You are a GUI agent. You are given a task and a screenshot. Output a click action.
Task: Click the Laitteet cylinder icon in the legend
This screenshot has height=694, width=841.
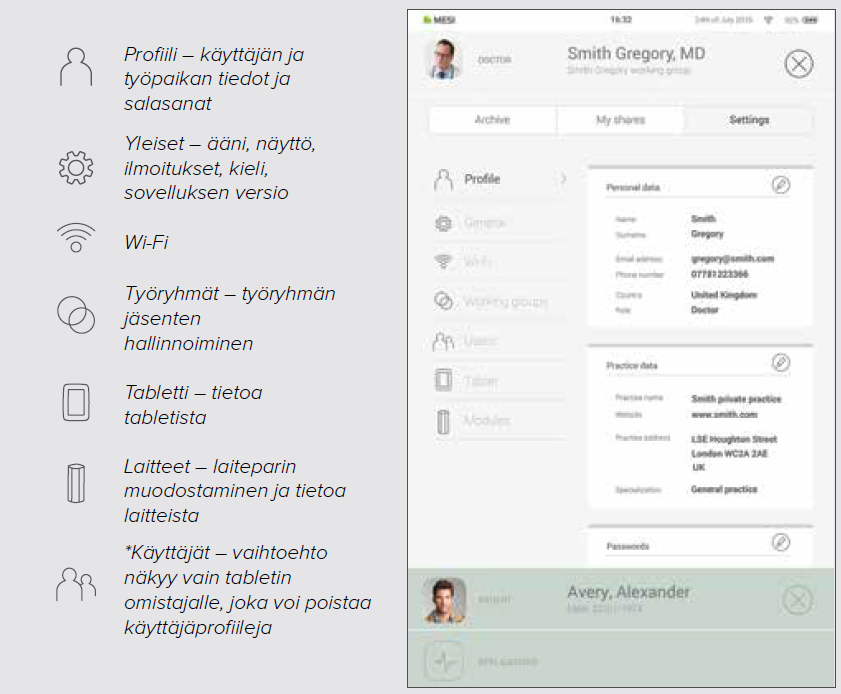(x=76, y=483)
